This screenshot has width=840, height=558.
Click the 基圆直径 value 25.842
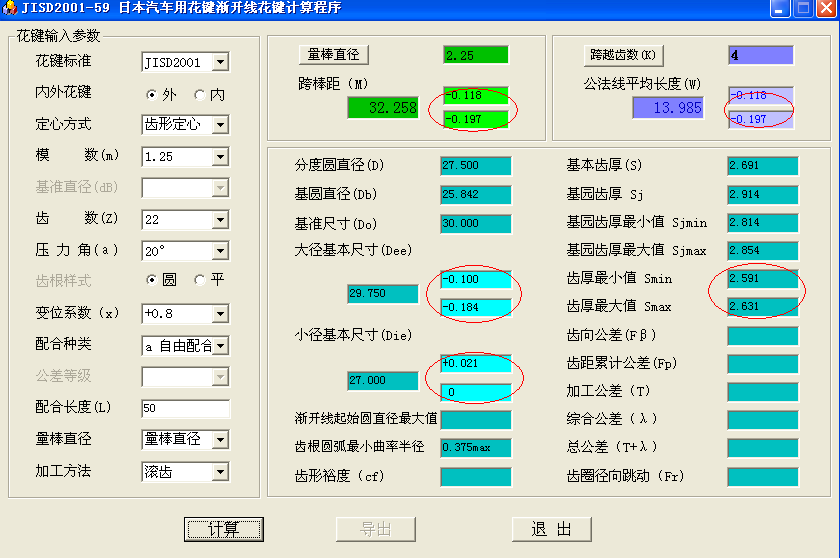tap(476, 194)
